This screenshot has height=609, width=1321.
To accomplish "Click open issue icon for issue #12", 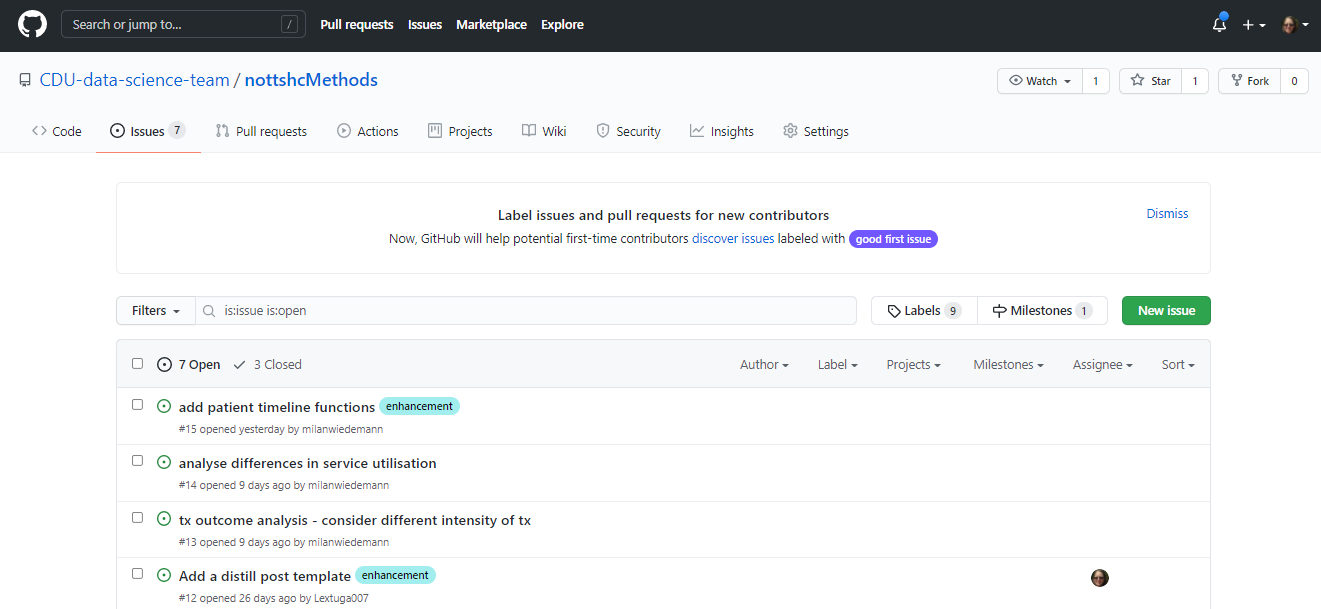I will pyautogui.click(x=164, y=575).
